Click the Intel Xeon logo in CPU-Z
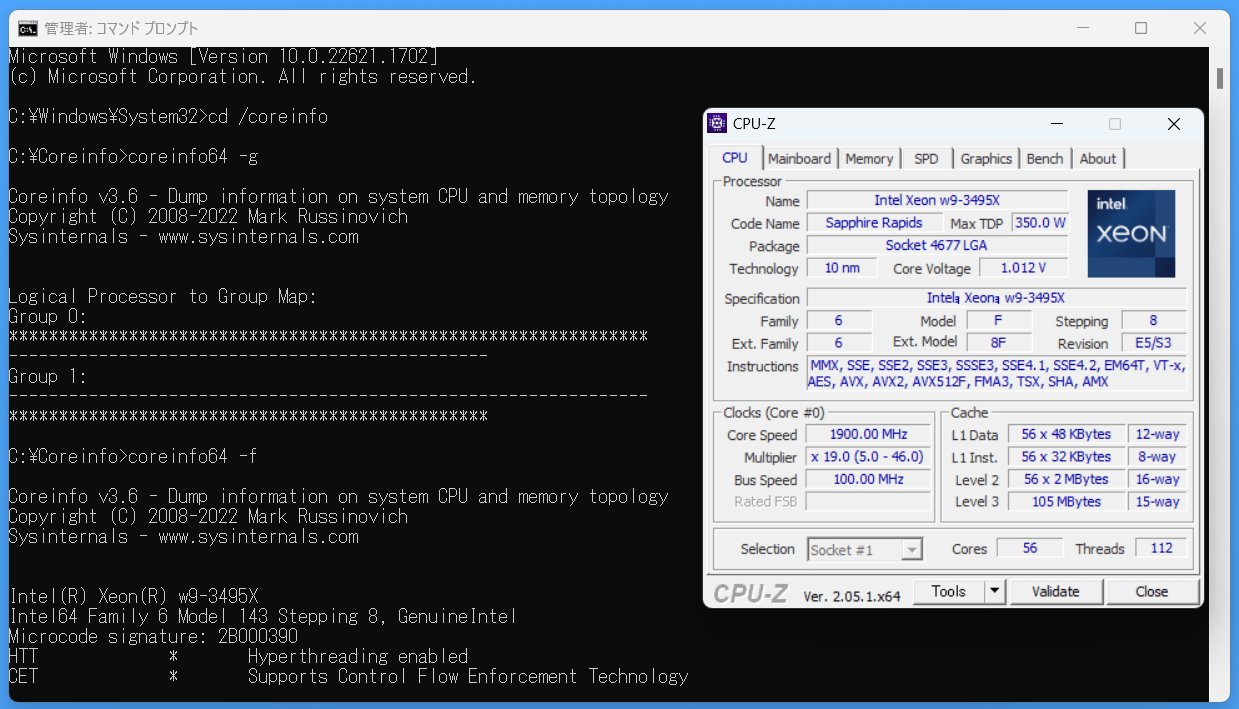Screen dimensions: 1239x709 pyautogui.click(x=1131, y=233)
